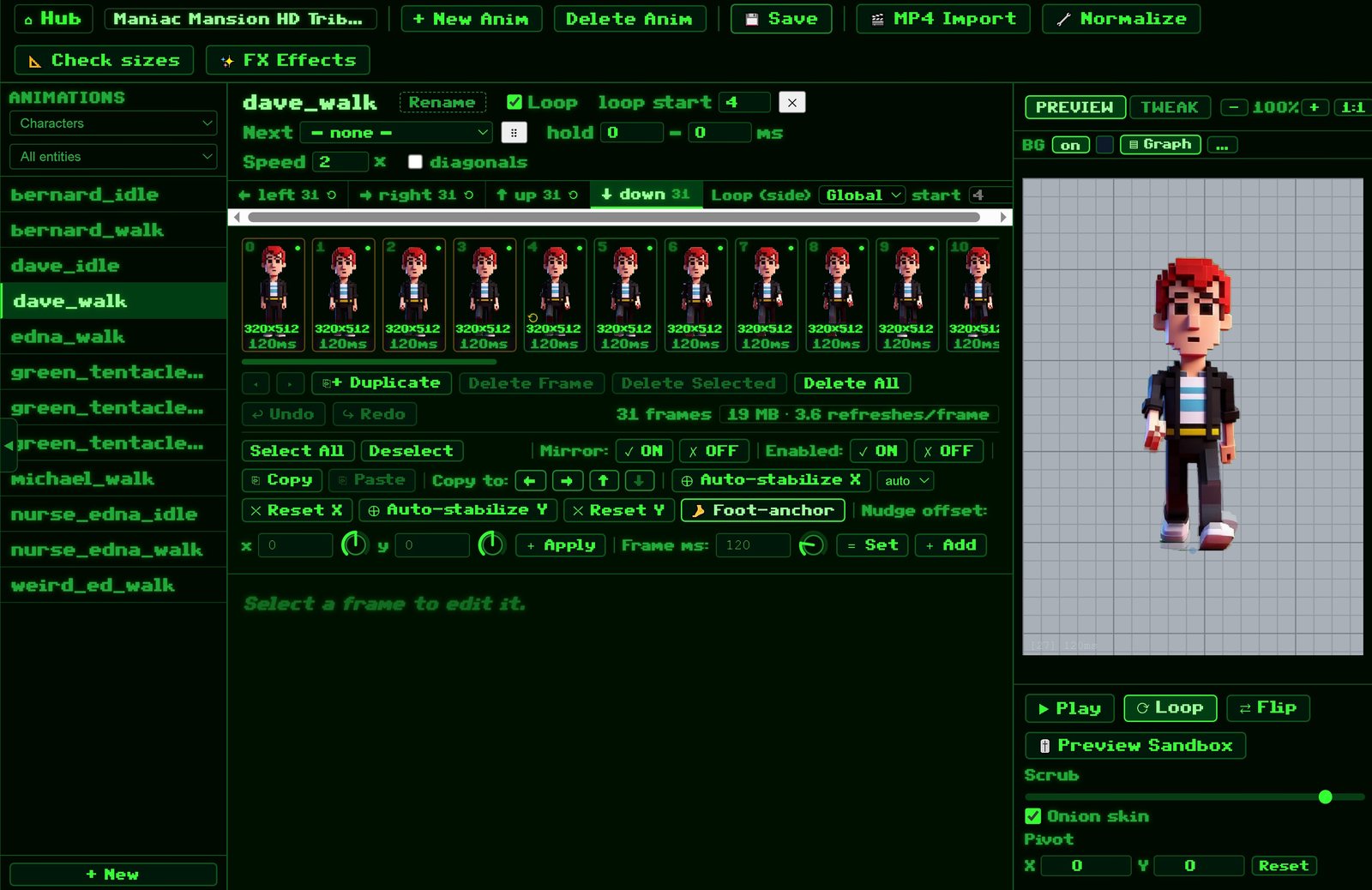Set Mirror to OFF
The image size is (1372, 890).
[714, 451]
